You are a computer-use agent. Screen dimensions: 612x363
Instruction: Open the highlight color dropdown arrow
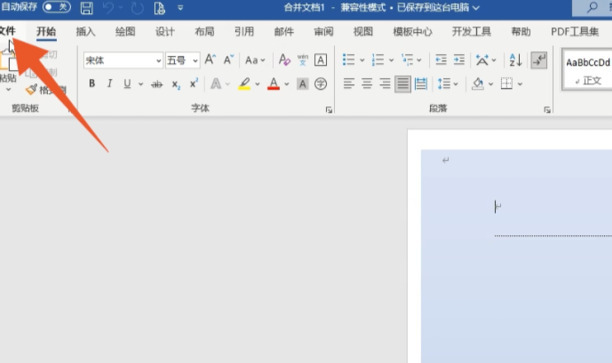point(257,84)
